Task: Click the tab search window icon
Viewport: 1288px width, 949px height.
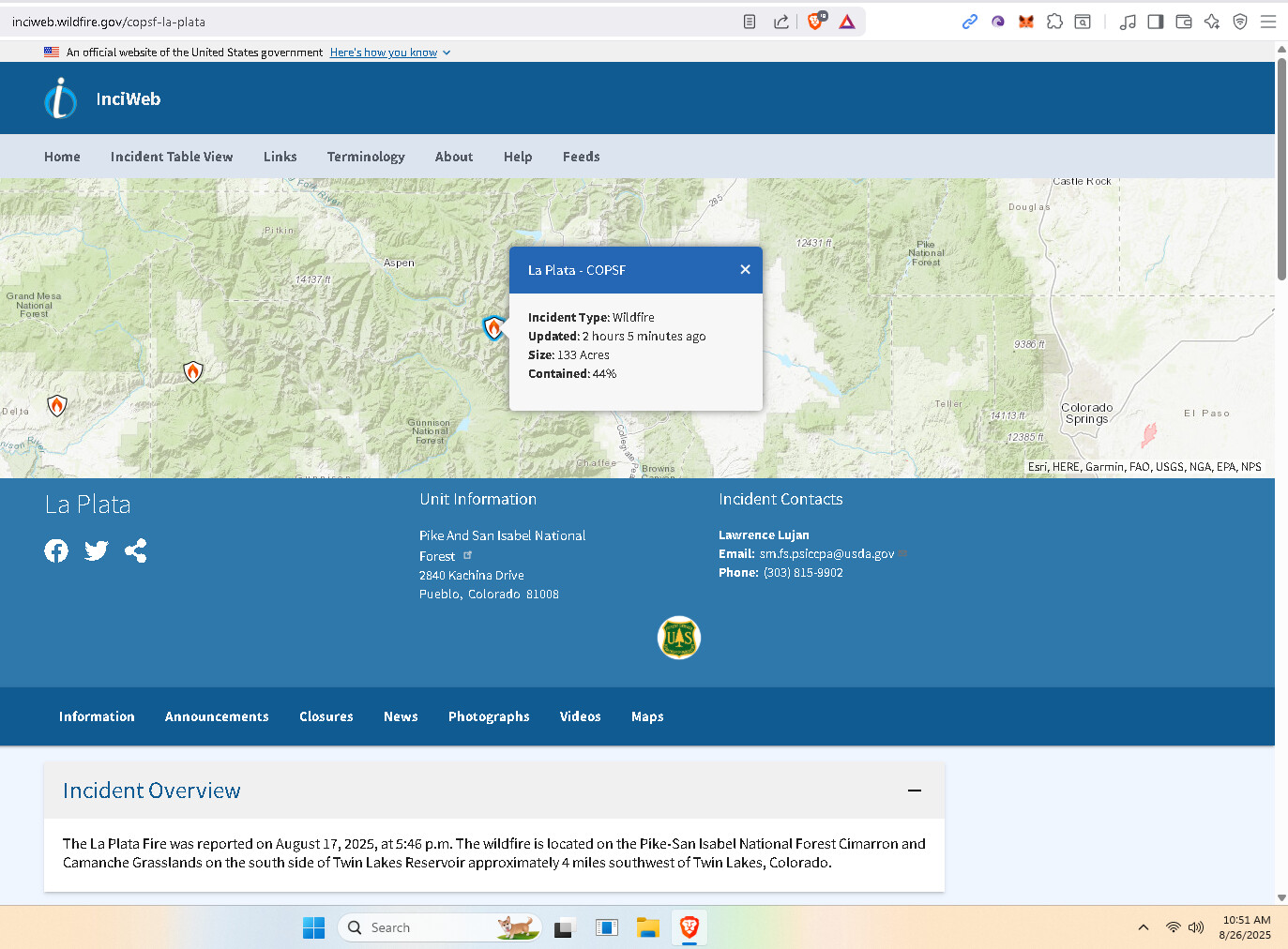Action: pos(1083,22)
